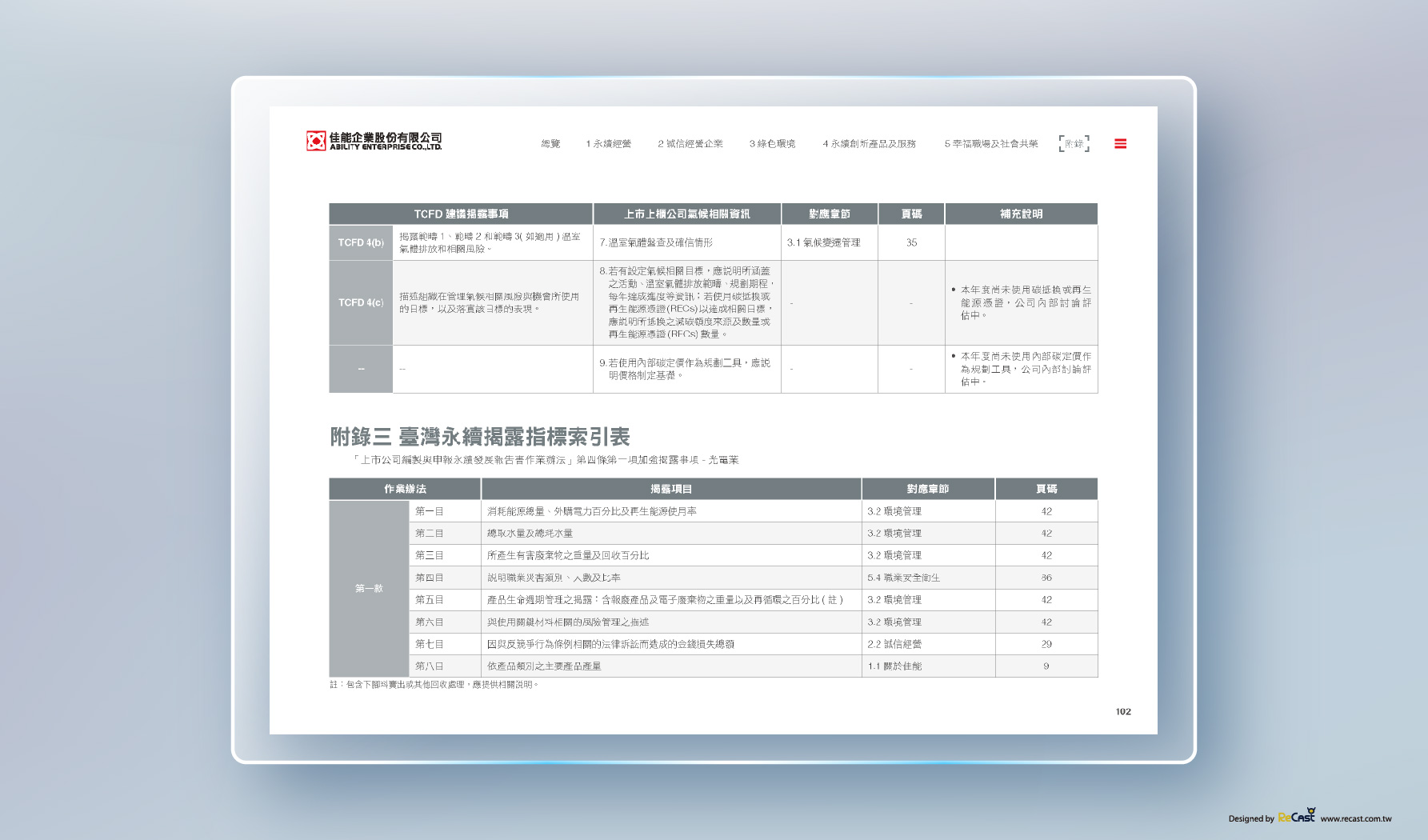Select the 第三目 row label

[445, 555]
